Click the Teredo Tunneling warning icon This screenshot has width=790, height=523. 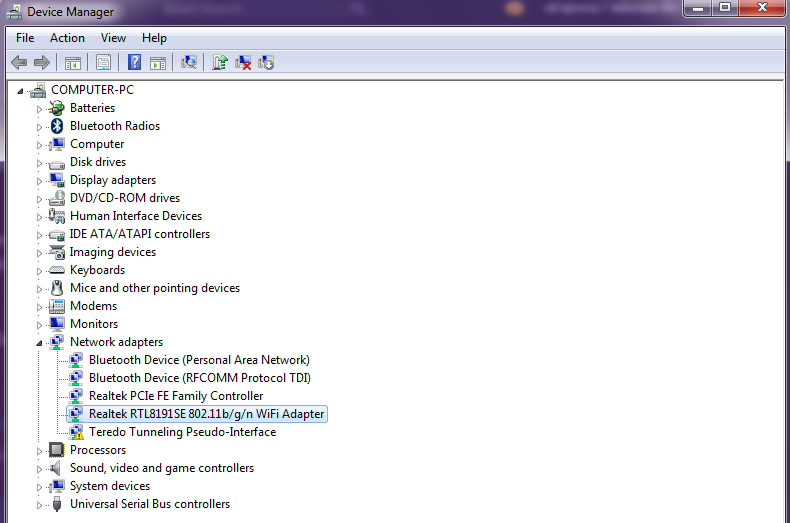tap(76, 432)
